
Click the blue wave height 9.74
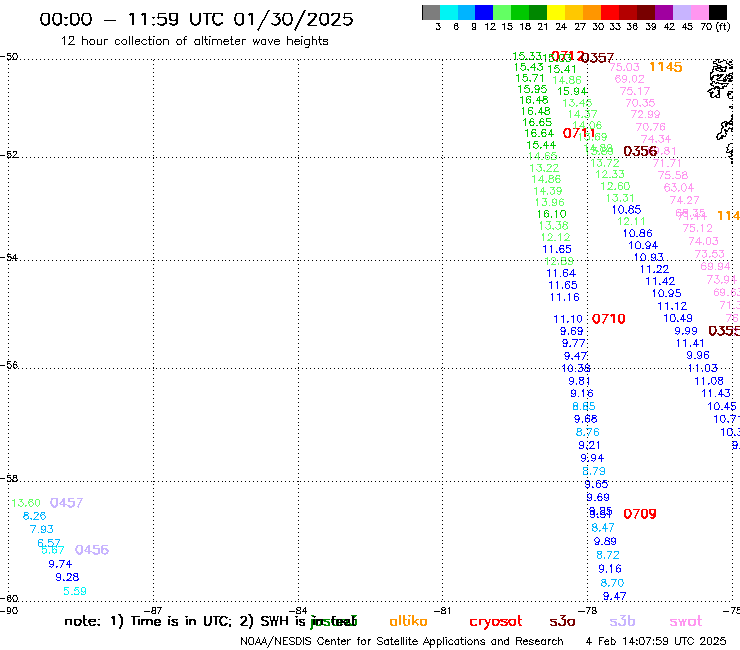tap(60, 564)
